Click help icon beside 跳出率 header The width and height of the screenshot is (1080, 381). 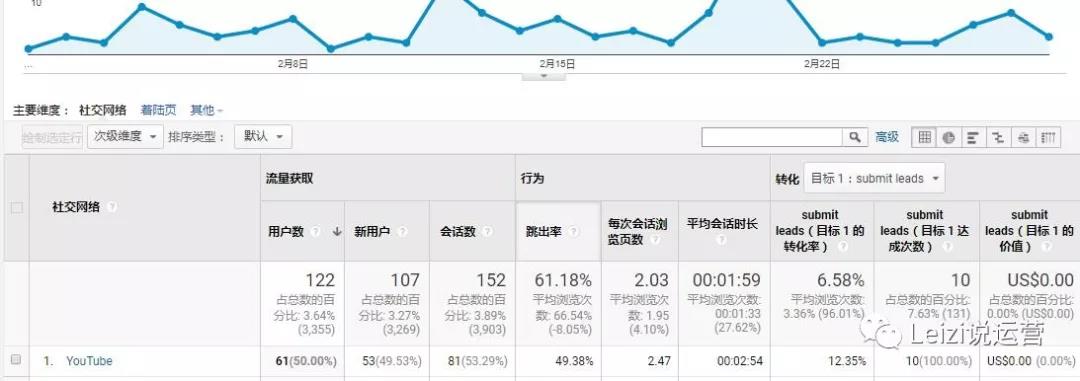click(573, 232)
